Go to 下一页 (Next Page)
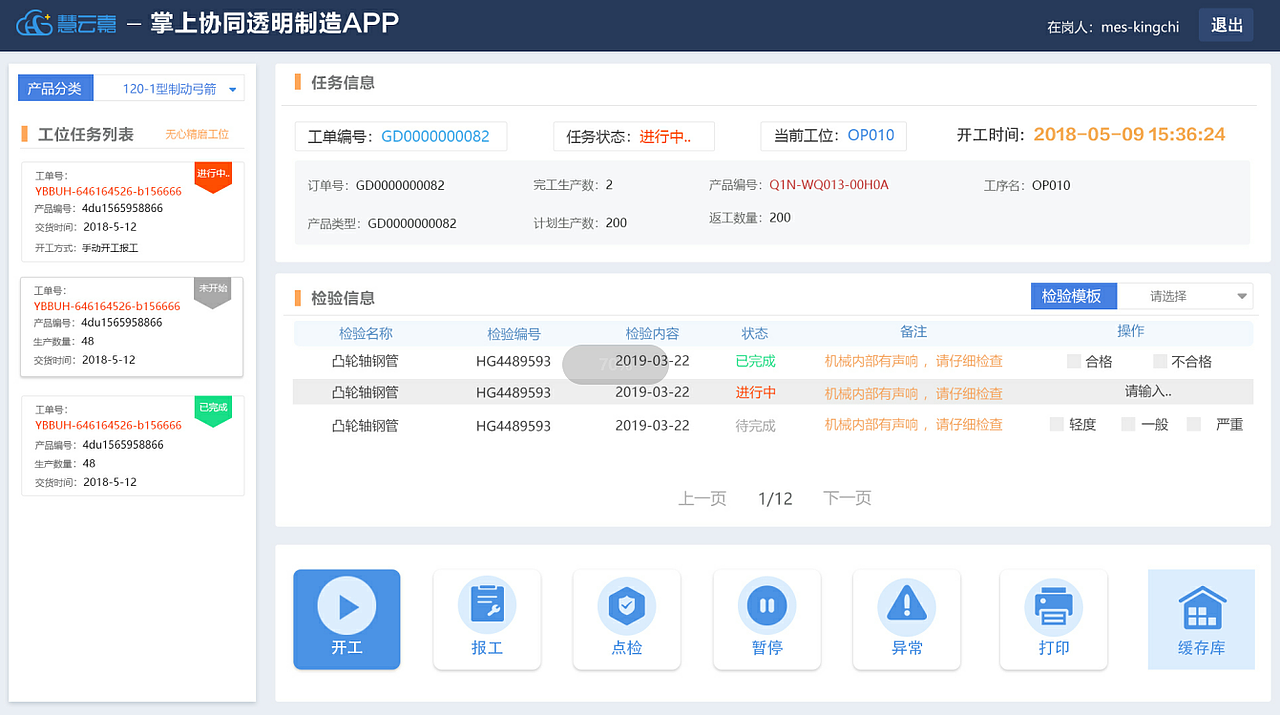Image resolution: width=1280 pixels, height=715 pixels. (x=846, y=498)
